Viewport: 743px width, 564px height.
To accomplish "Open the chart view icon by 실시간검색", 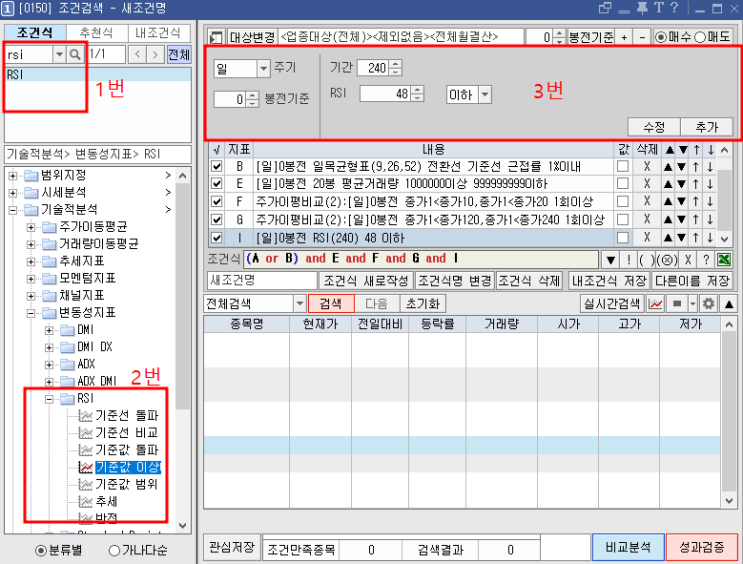I will (655, 304).
